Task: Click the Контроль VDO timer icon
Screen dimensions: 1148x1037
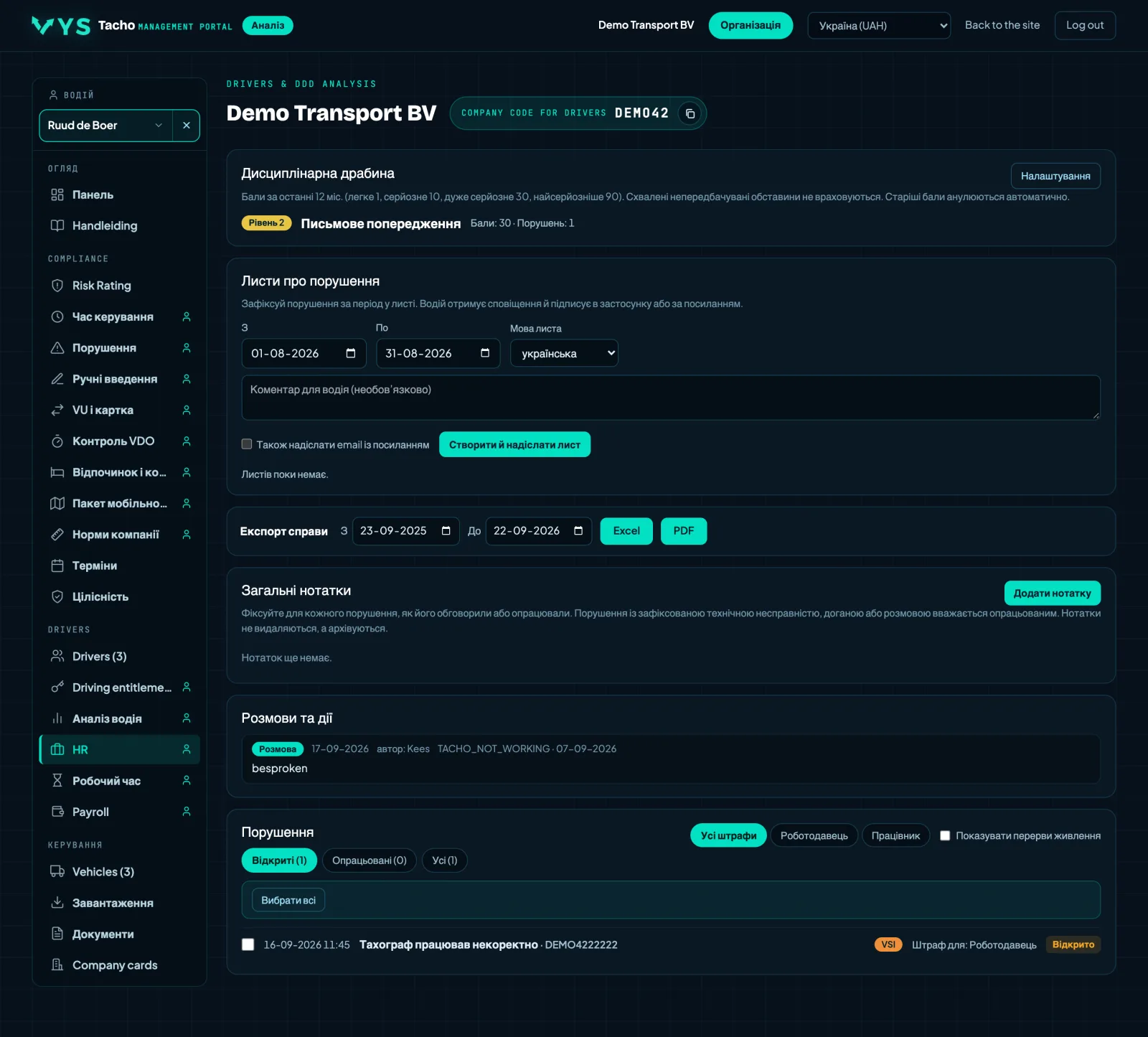Action: tap(57, 441)
